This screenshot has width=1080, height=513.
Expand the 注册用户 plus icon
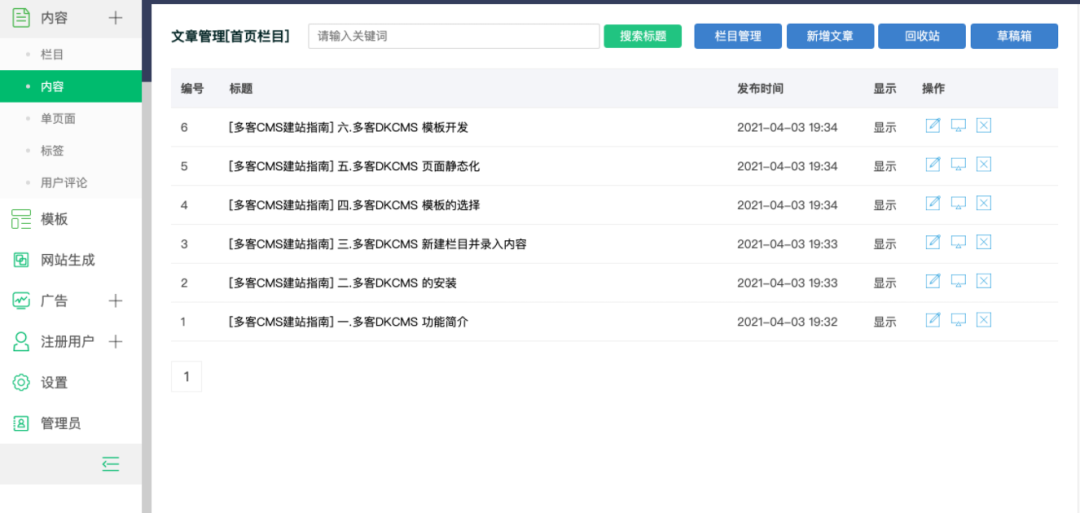[x=116, y=342]
